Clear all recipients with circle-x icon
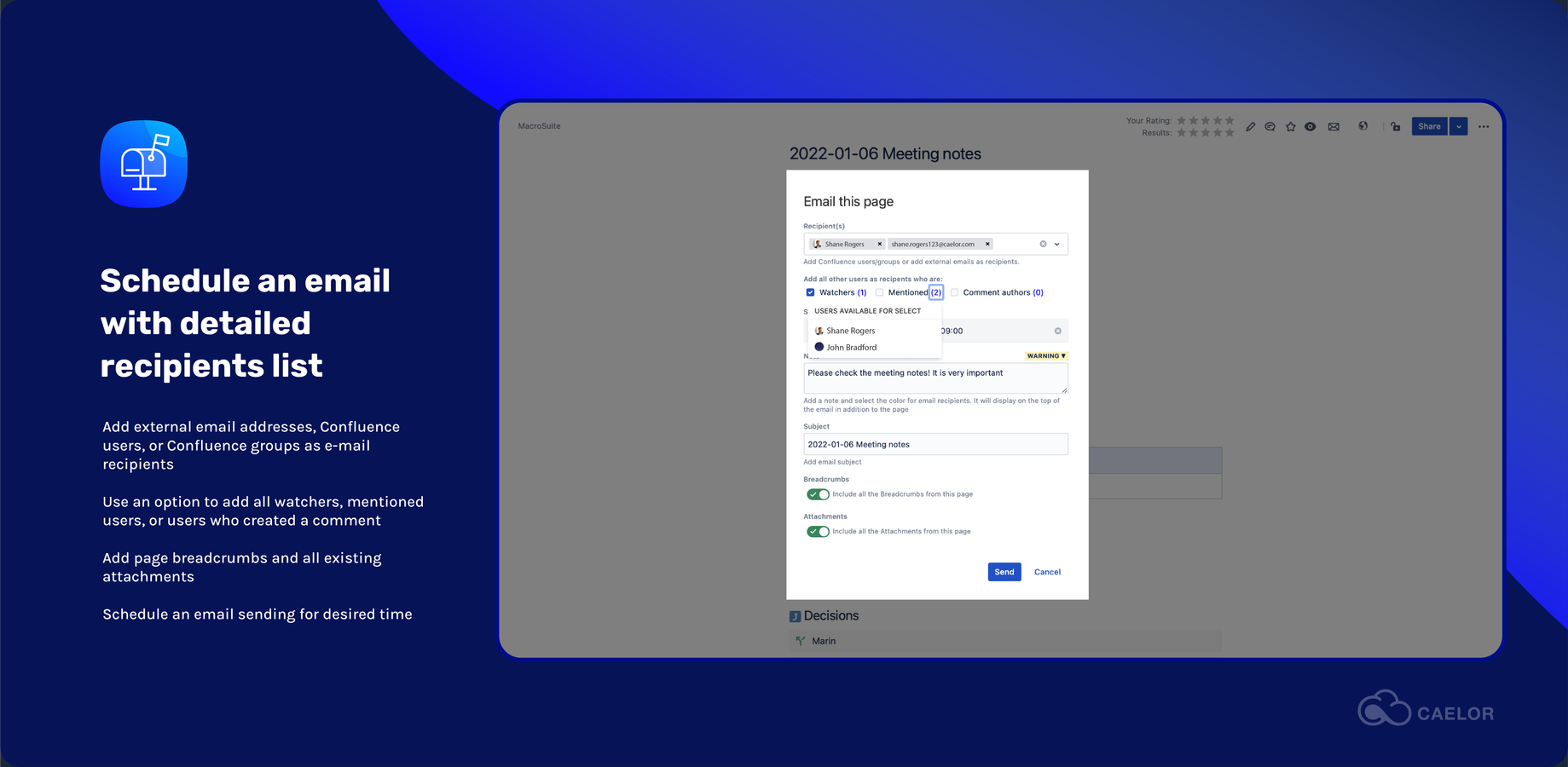1568x767 pixels. tap(1043, 244)
